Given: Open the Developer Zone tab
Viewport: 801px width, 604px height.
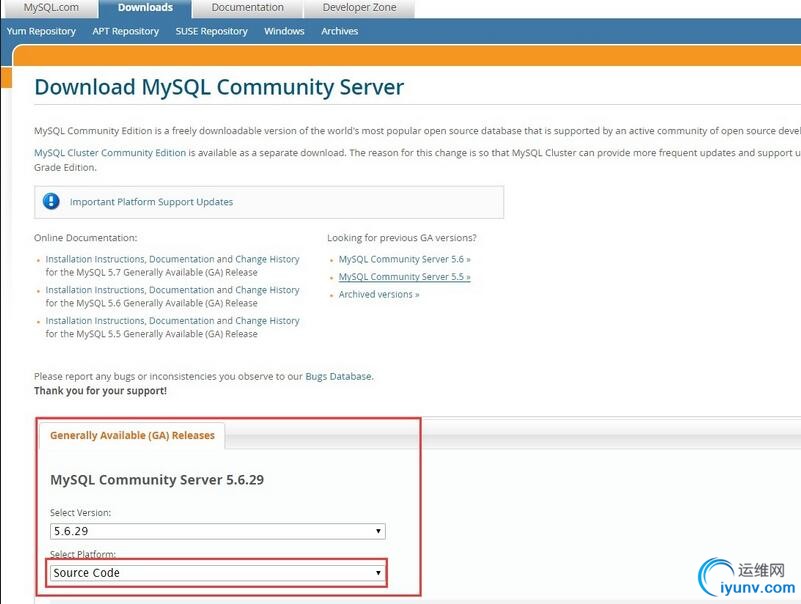Looking at the screenshot, I should point(359,8).
